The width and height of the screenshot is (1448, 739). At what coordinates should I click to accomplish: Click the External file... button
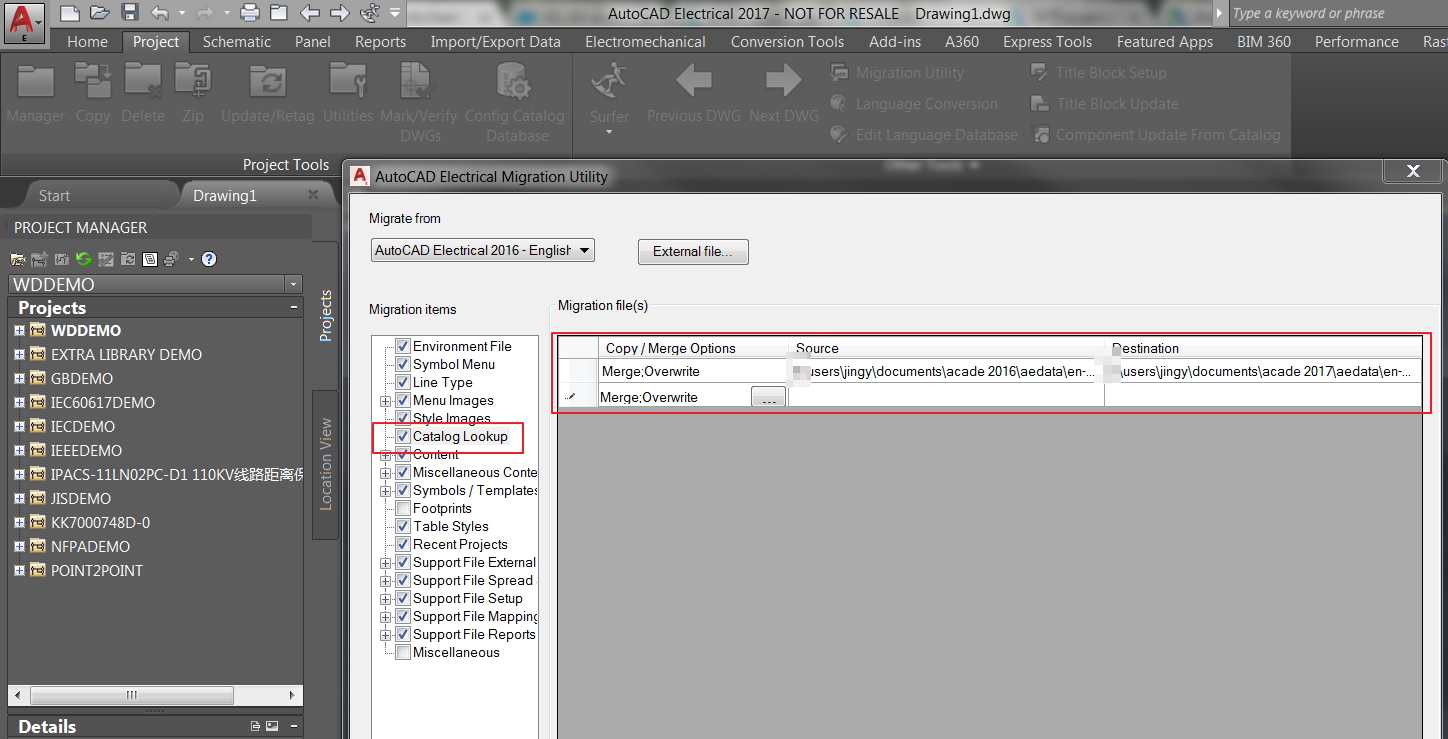(x=693, y=251)
